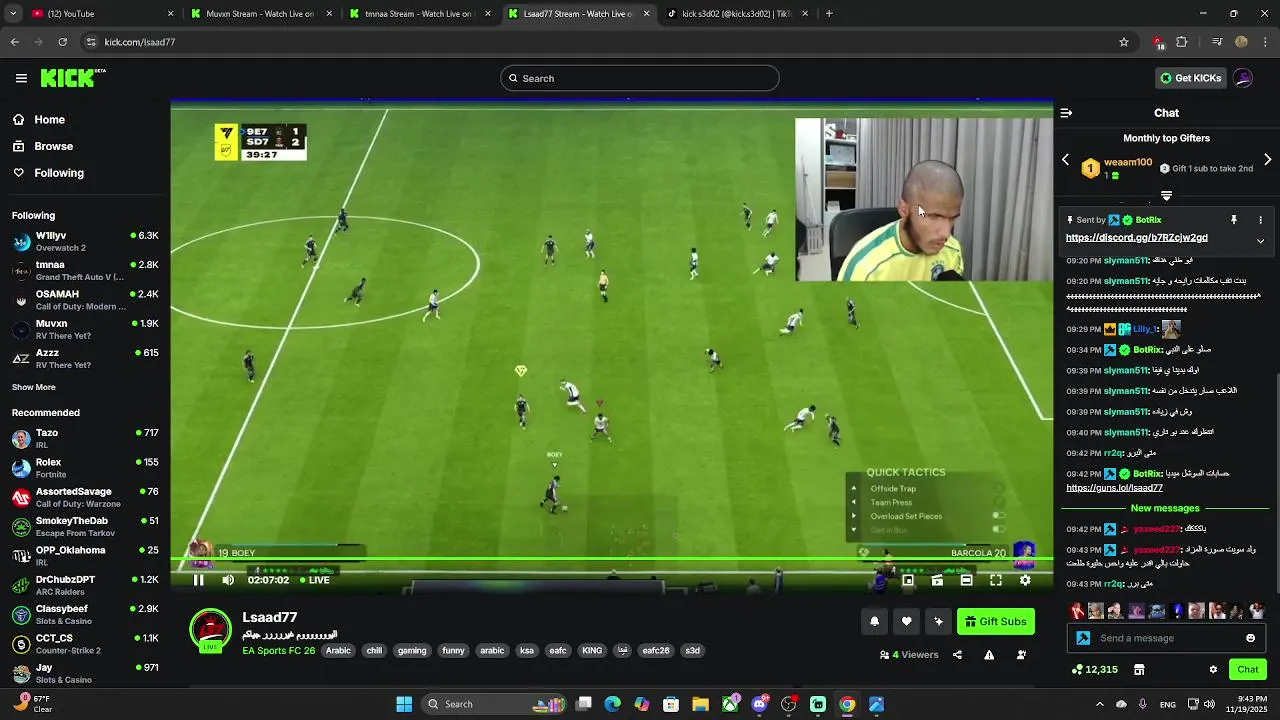The height and width of the screenshot is (720, 1280).
Task: Open Tazo recommended channel
Action: (x=85, y=438)
